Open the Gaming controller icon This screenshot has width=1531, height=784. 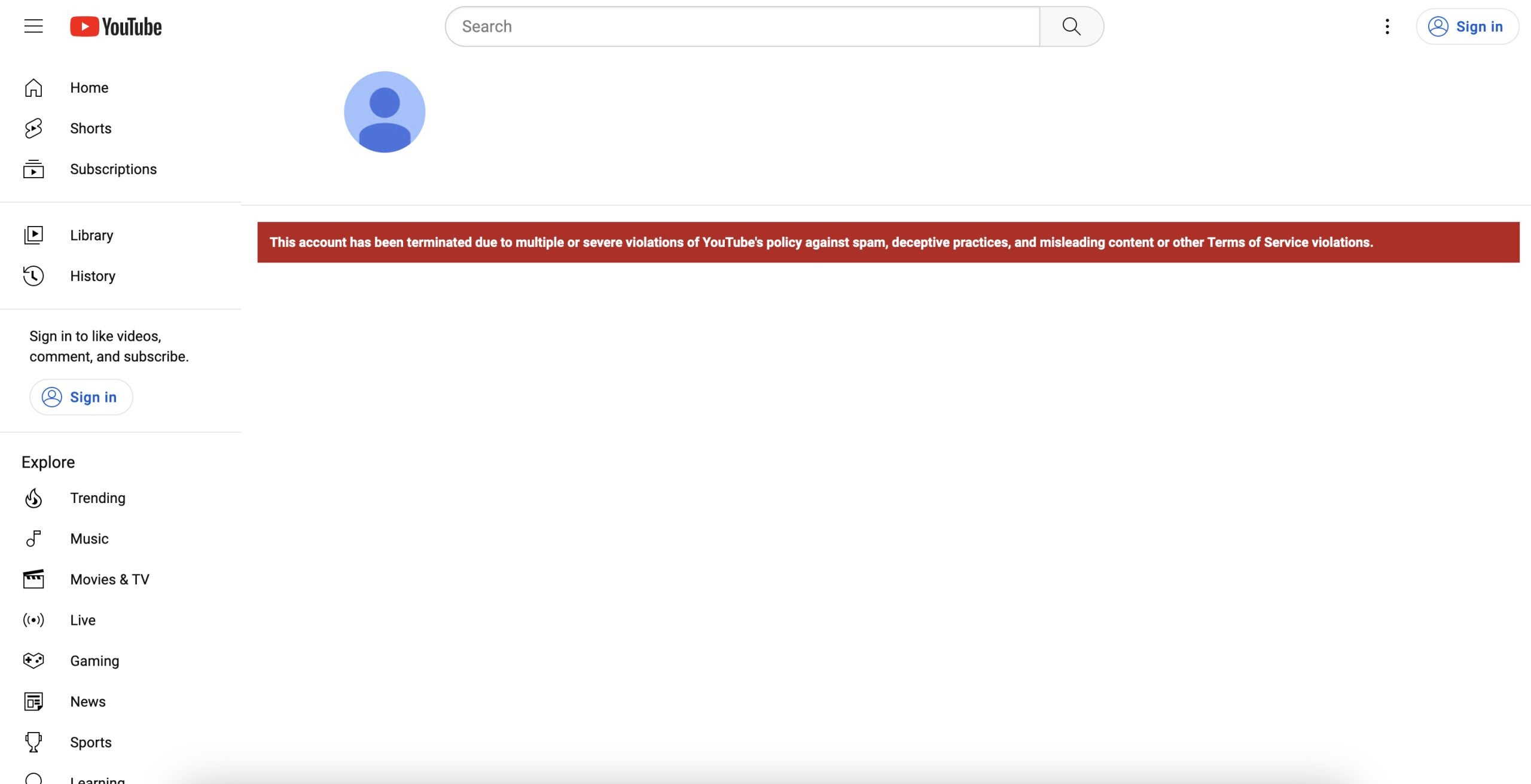(33, 661)
